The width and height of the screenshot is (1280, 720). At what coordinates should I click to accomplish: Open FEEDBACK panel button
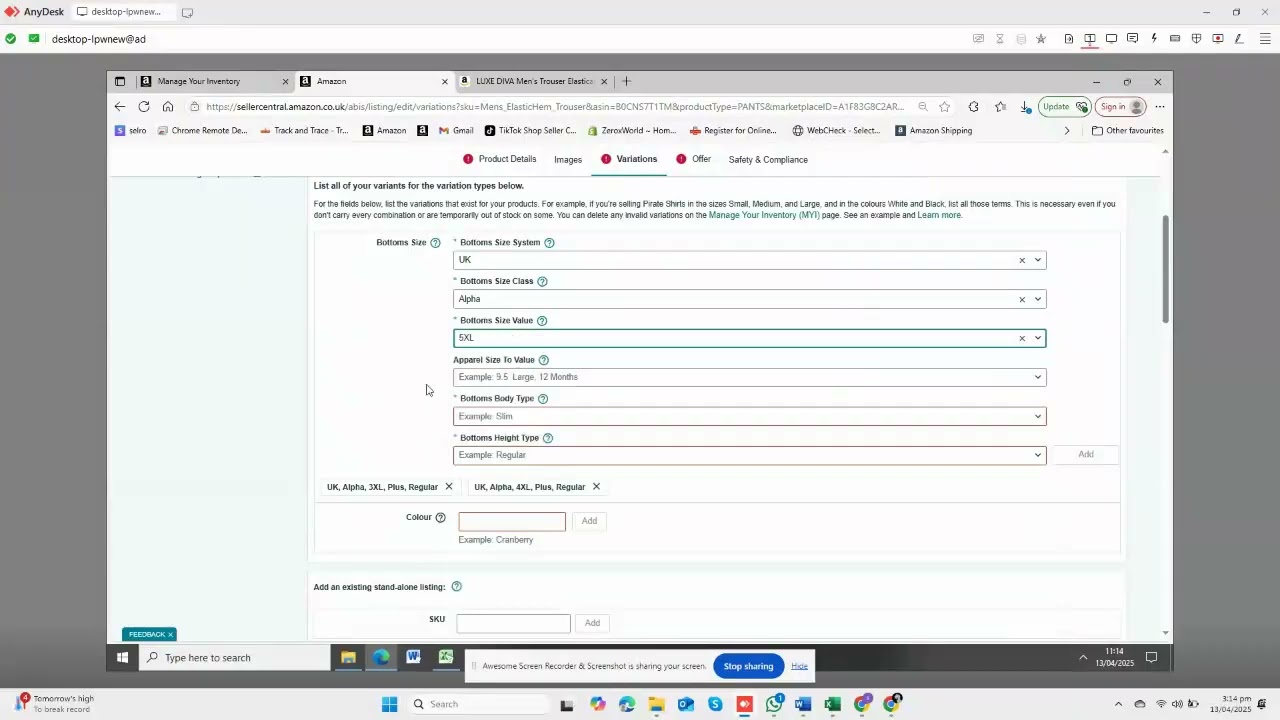(150, 635)
